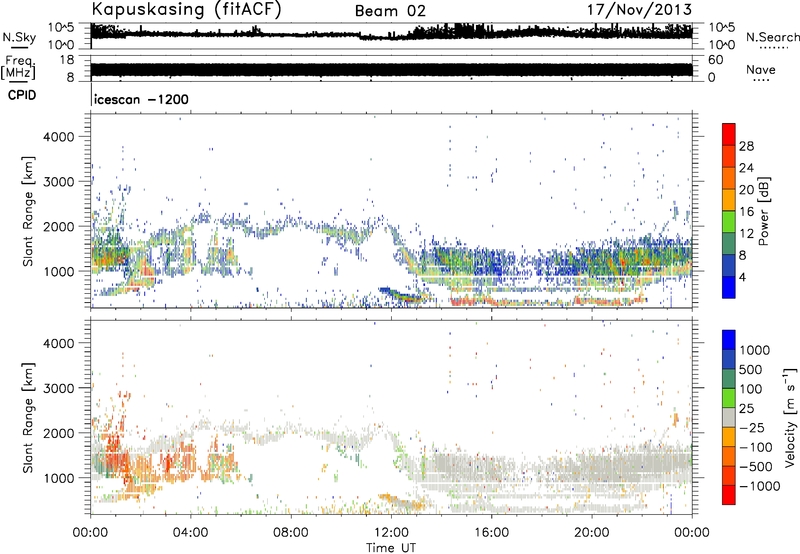This screenshot has height=554, width=800.
Task: Click the "4000" tick on the velocity panel
Action: tap(59, 343)
